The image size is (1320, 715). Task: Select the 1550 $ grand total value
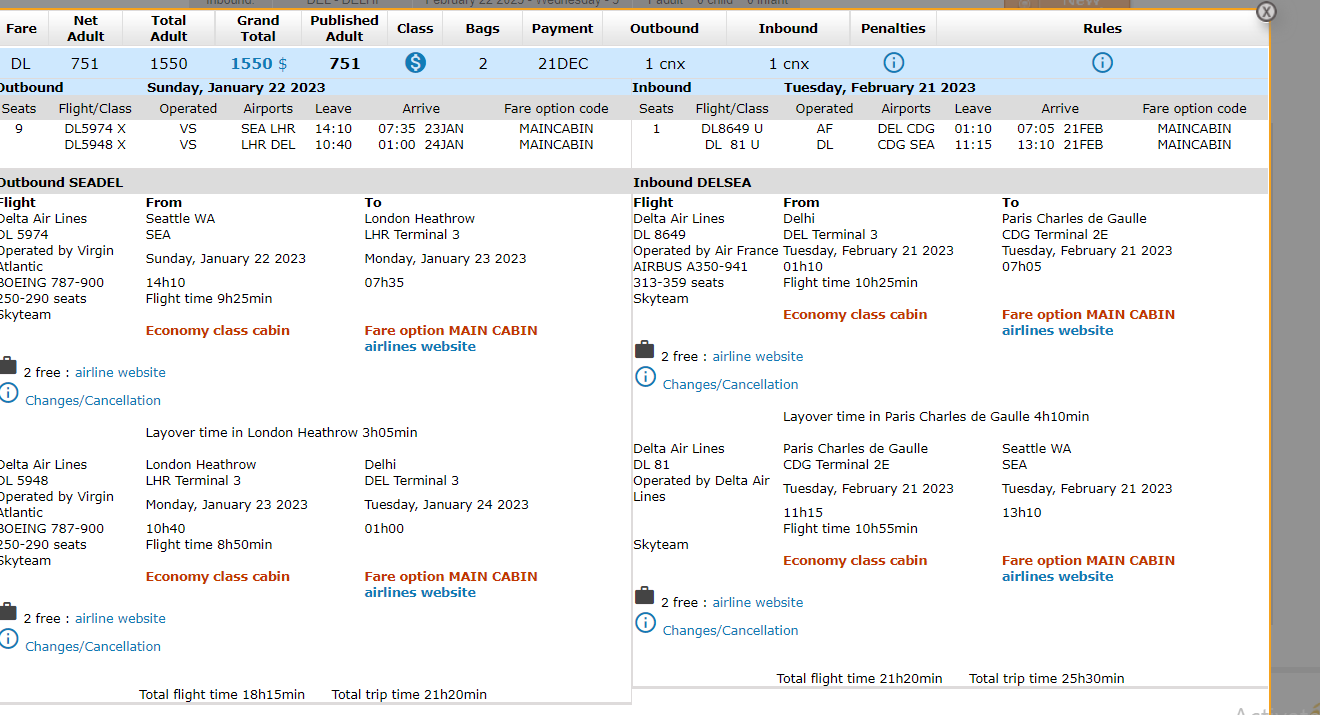click(x=258, y=64)
